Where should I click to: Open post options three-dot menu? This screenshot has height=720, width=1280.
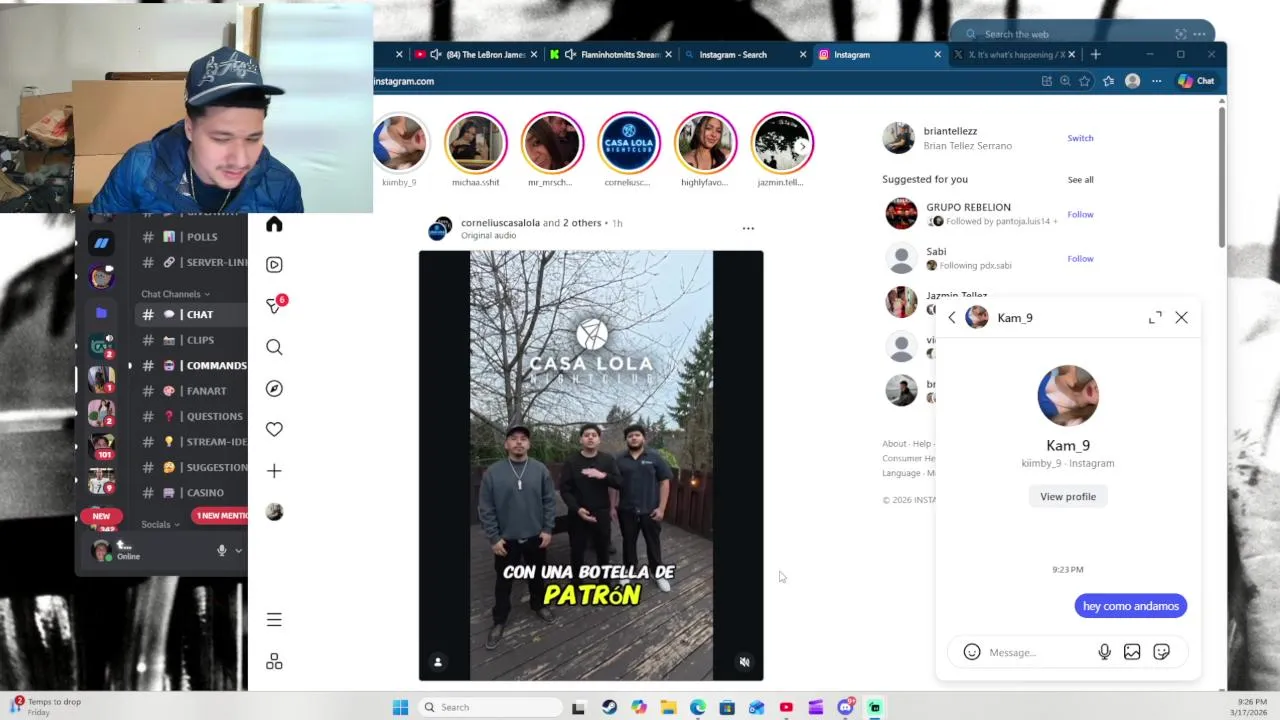748,229
